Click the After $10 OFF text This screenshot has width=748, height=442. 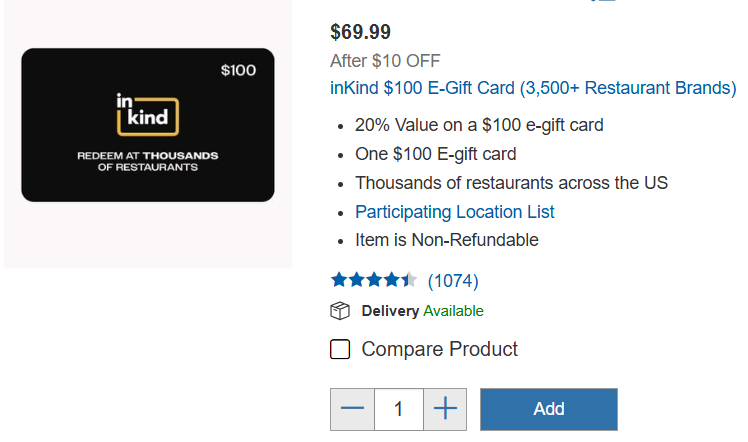tap(385, 61)
